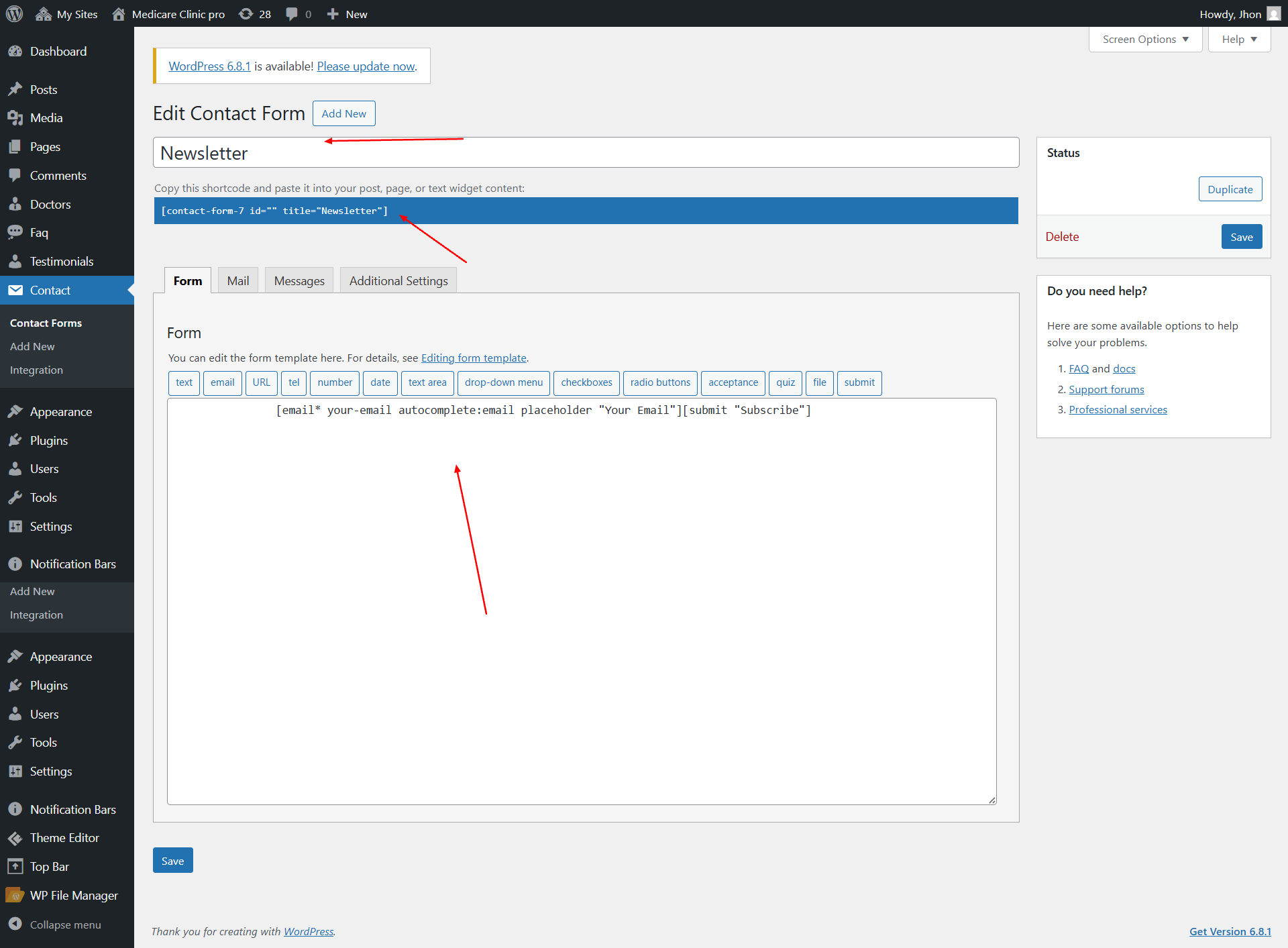Click the Faq speech bubble icon

point(15,233)
